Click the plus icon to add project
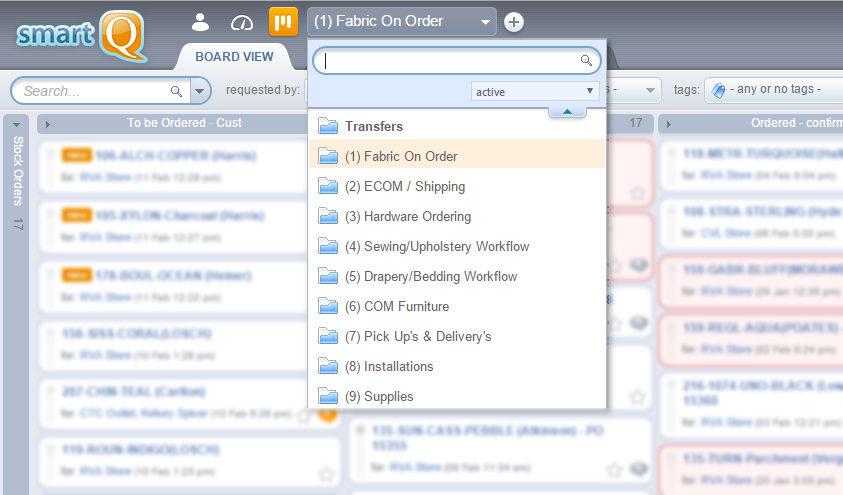 coord(514,22)
